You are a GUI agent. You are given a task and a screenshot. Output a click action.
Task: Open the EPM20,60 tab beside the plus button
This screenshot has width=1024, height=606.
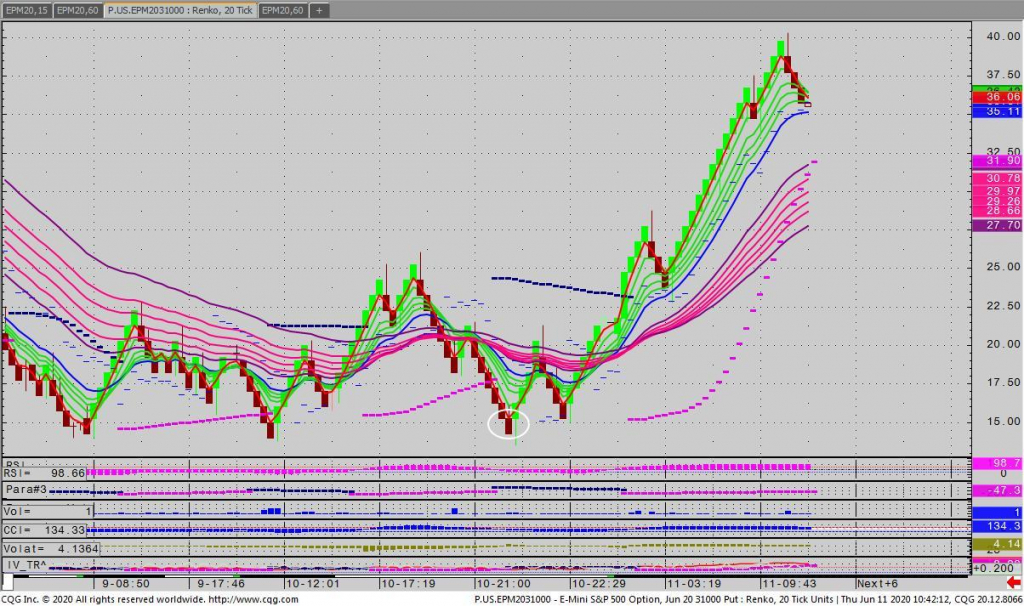[x=282, y=10]
